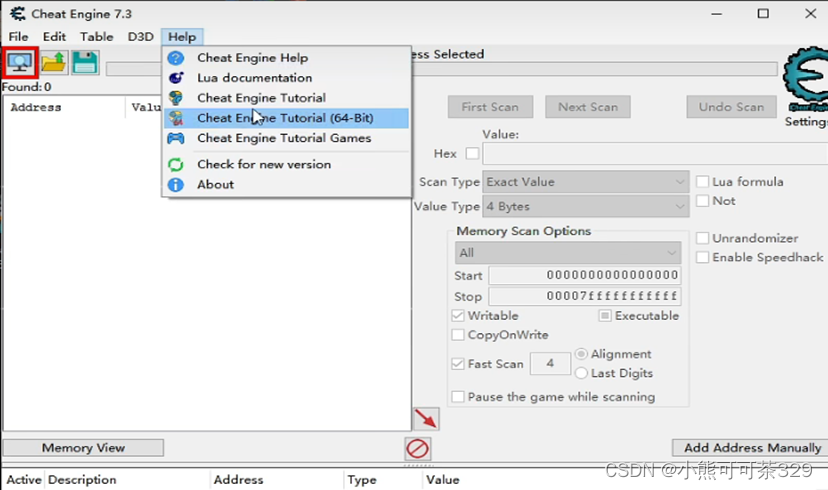This screenshot has height=490, width=828.
Task: Click the 64-Bit tutorial menu icon
Action: (x=176, y=118)
